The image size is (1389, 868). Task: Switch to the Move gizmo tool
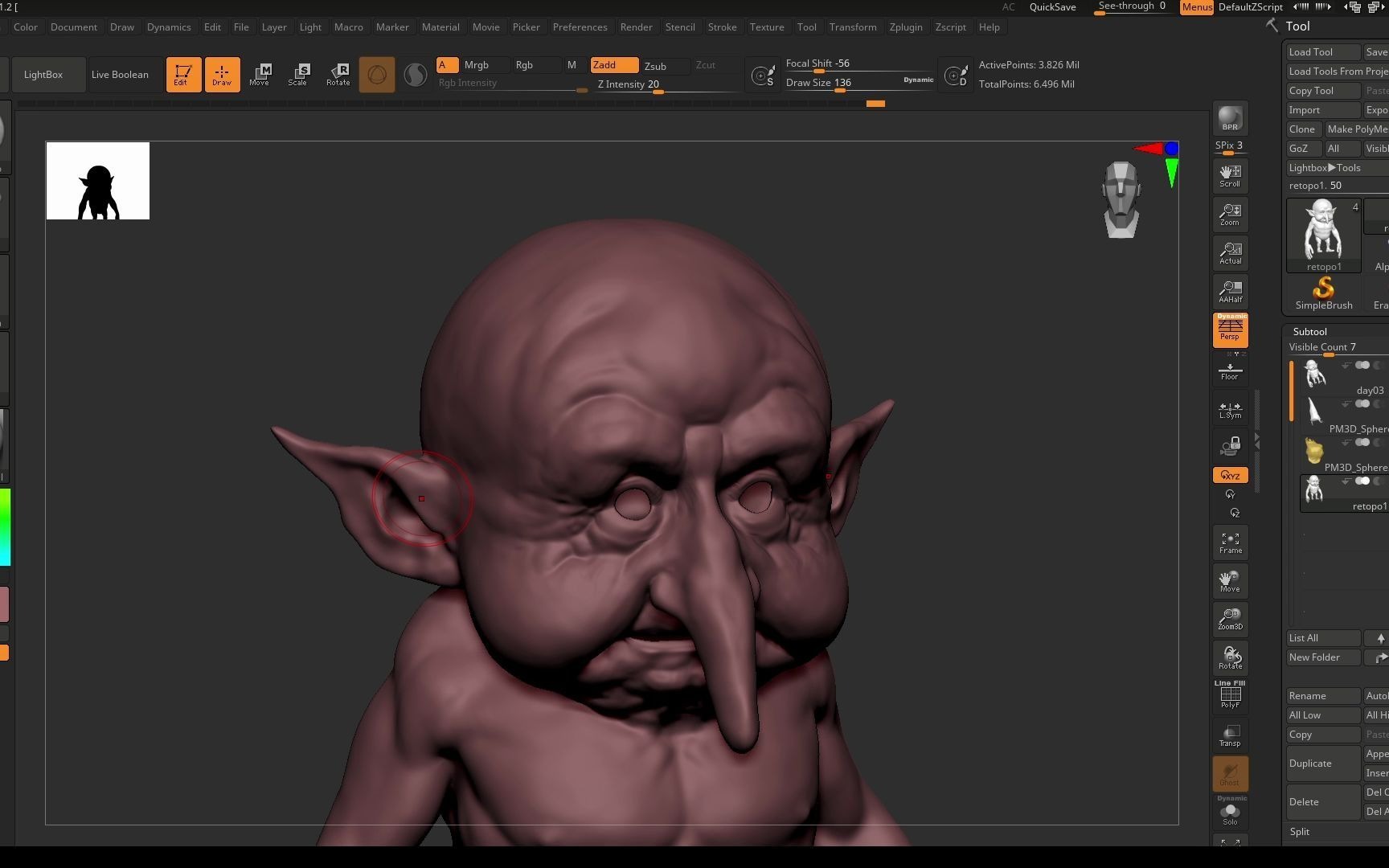click(260, 75)
